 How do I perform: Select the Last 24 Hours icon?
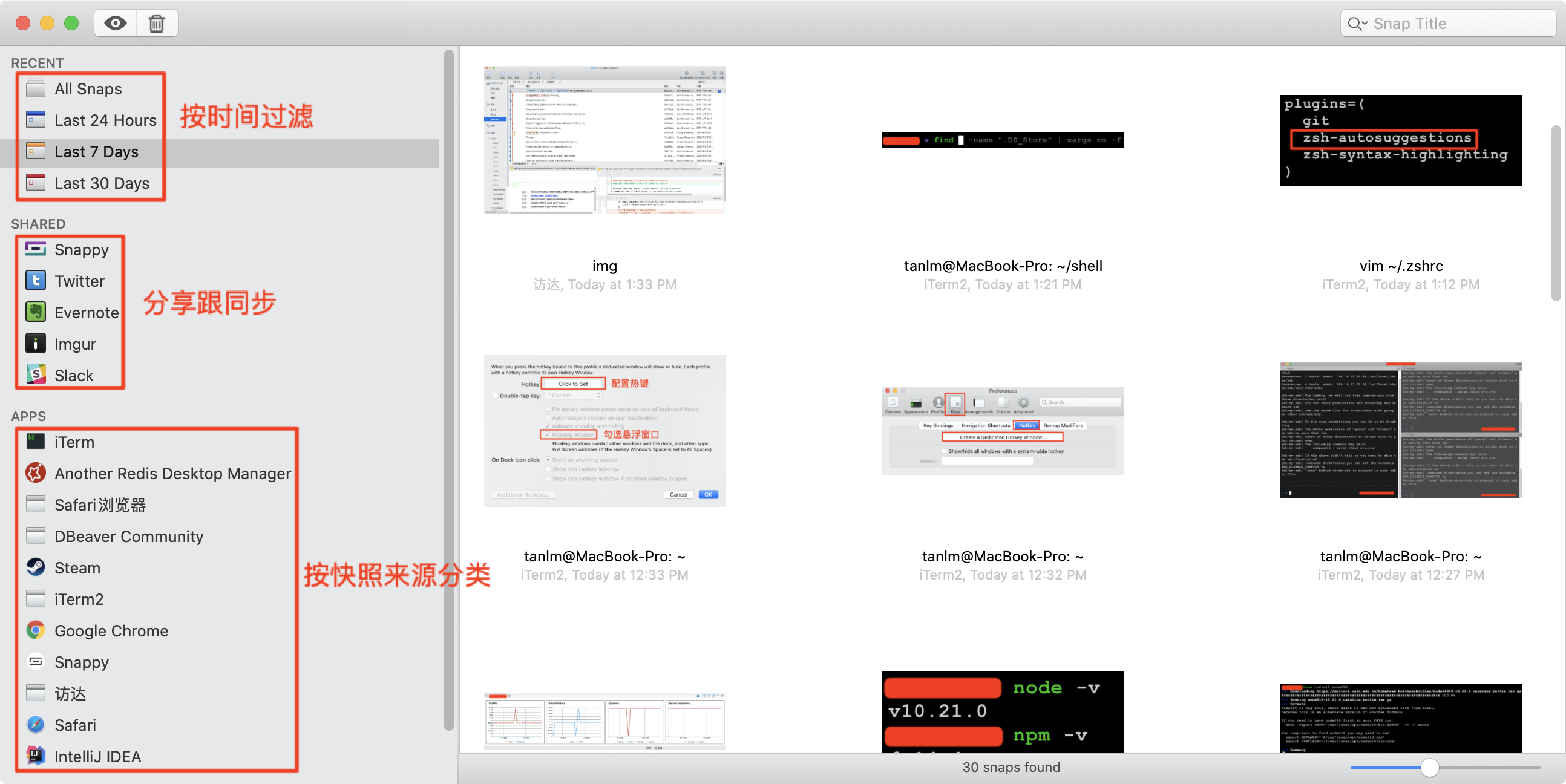(x=36, y=120)
